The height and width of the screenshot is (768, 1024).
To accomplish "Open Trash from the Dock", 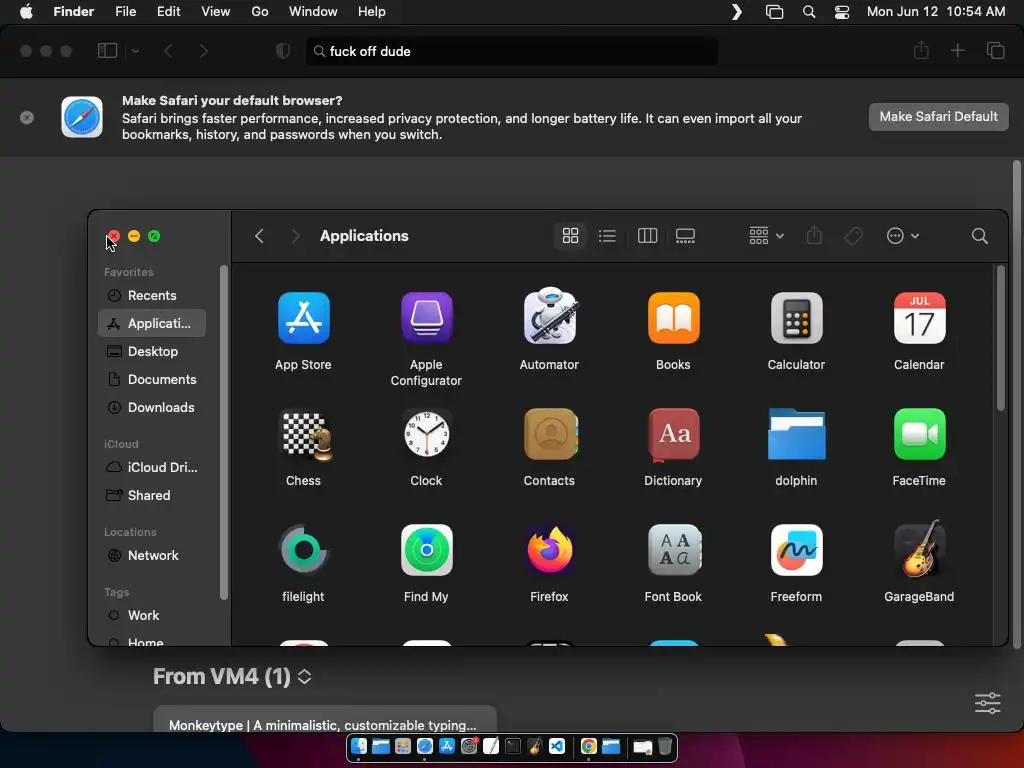I will pyautogui.click(x=665, y=746).
